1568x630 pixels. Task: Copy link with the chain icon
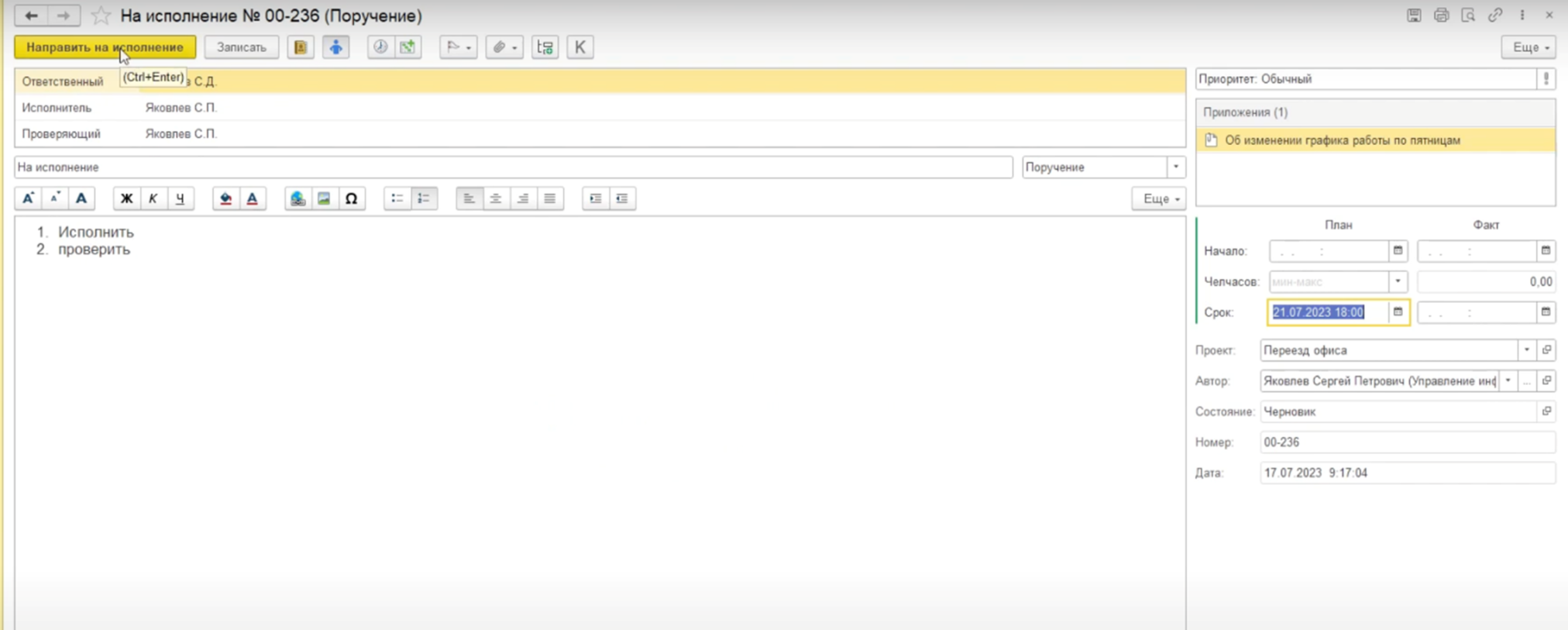point(1495,15)
